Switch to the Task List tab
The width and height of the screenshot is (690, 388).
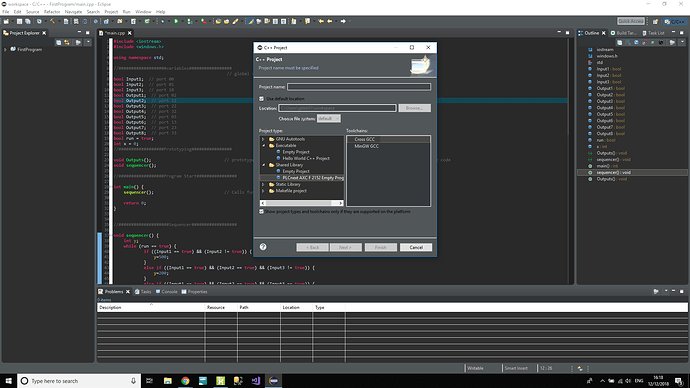click(x=653, y=33)
